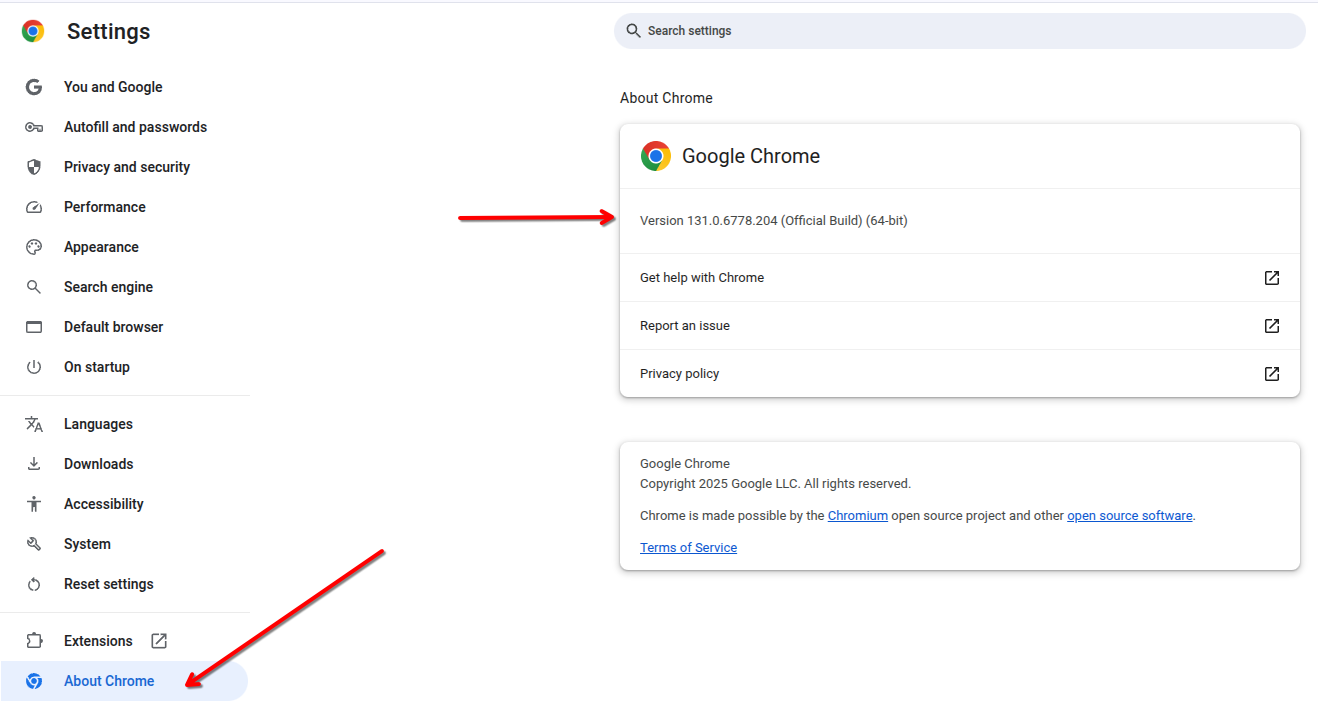Switch to Autofill and passwords
1318x706 pixels.
coord(135,127)
